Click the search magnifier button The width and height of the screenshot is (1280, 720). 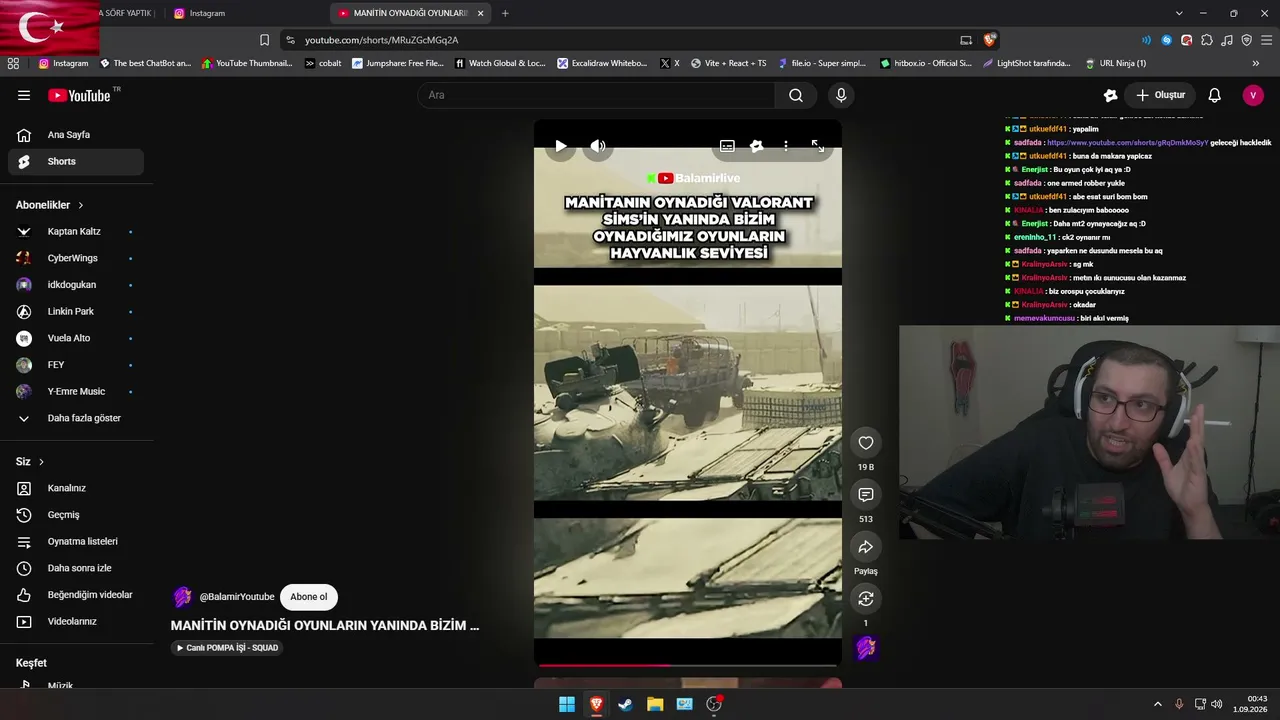796,95
